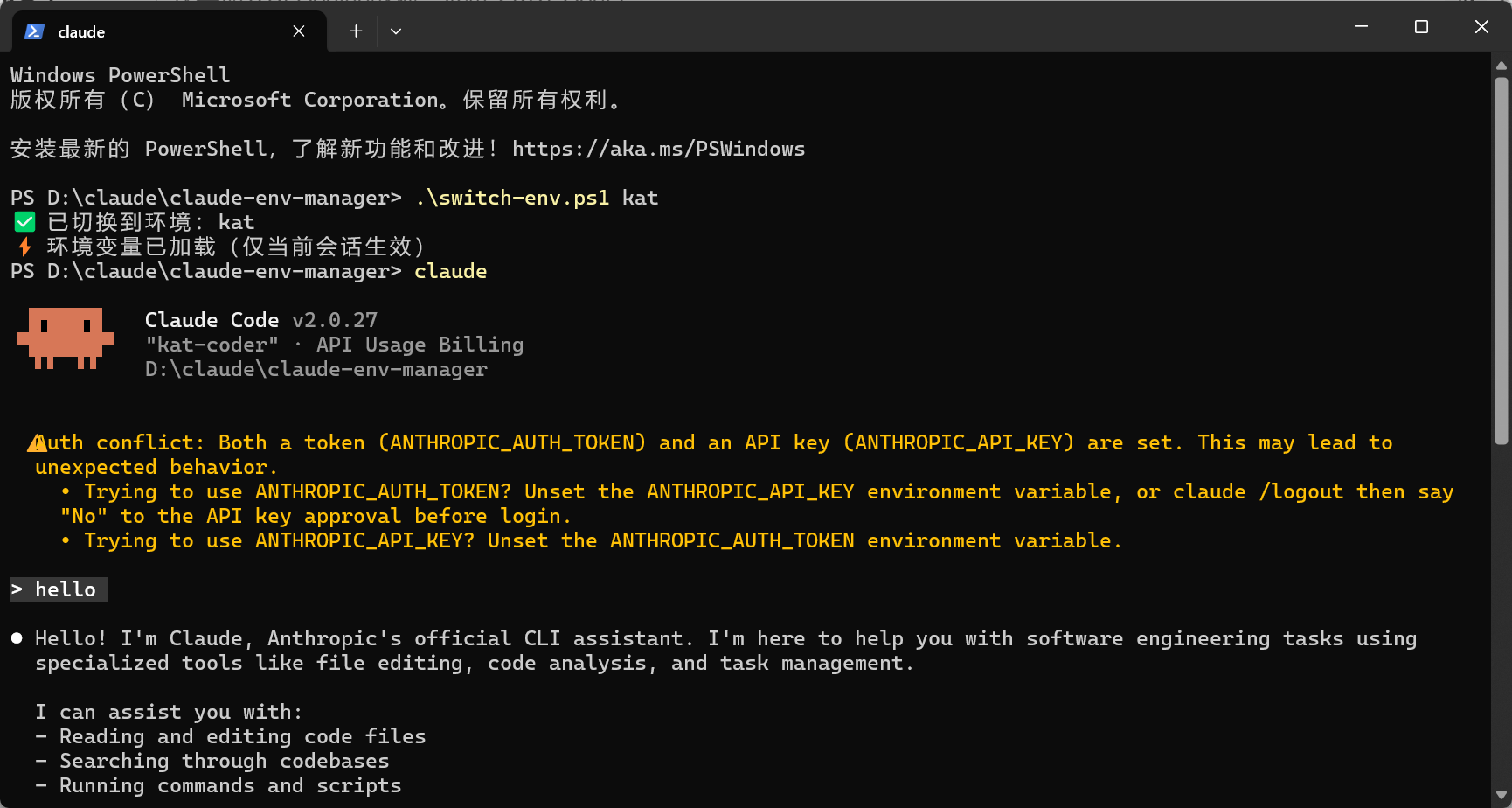
Task: Click the PowerShell icon on the claude tab
Action: pyautogui.click(x=34, y=31)
